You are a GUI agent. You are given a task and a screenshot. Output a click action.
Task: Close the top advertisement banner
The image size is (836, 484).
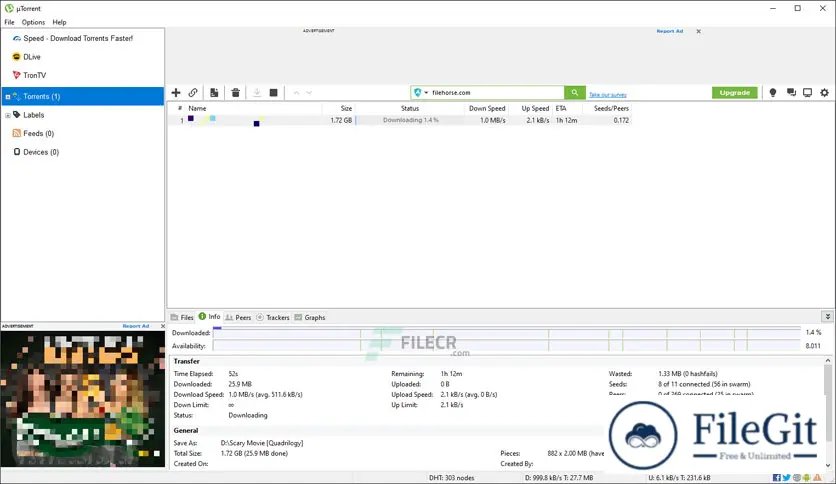click(698, 31)
